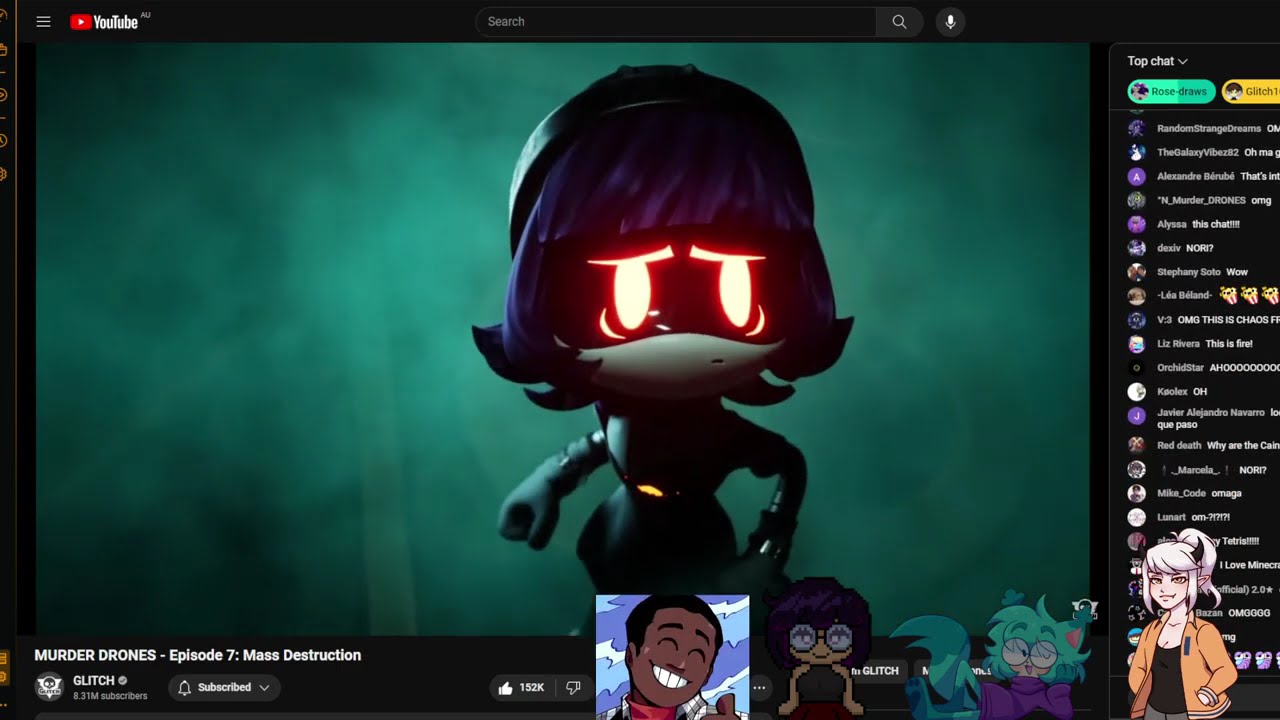
Task: Click Alexandre Bérubé's purple A avatar
Action: click(1136, 176)
